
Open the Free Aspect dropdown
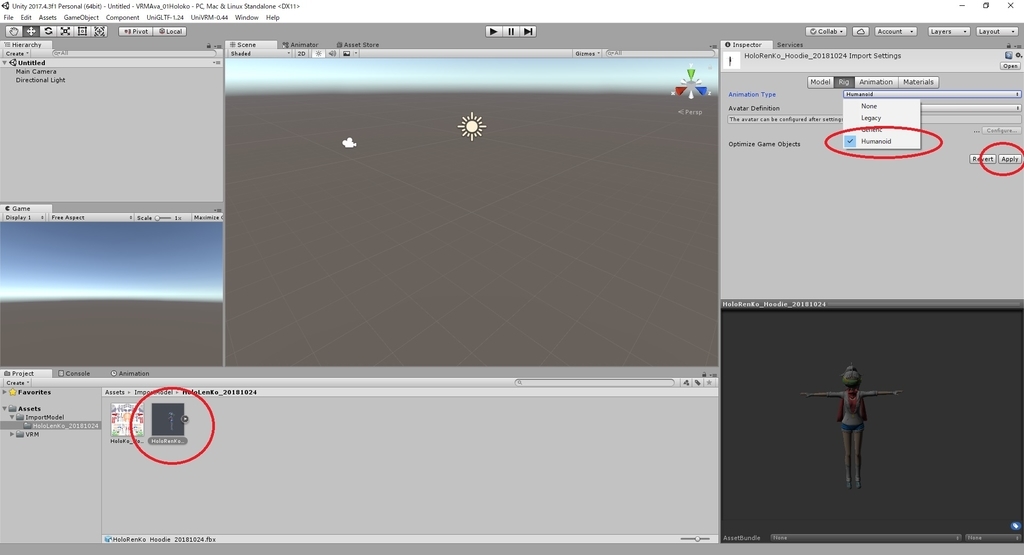pyautogui.click(x=91, y=217)
